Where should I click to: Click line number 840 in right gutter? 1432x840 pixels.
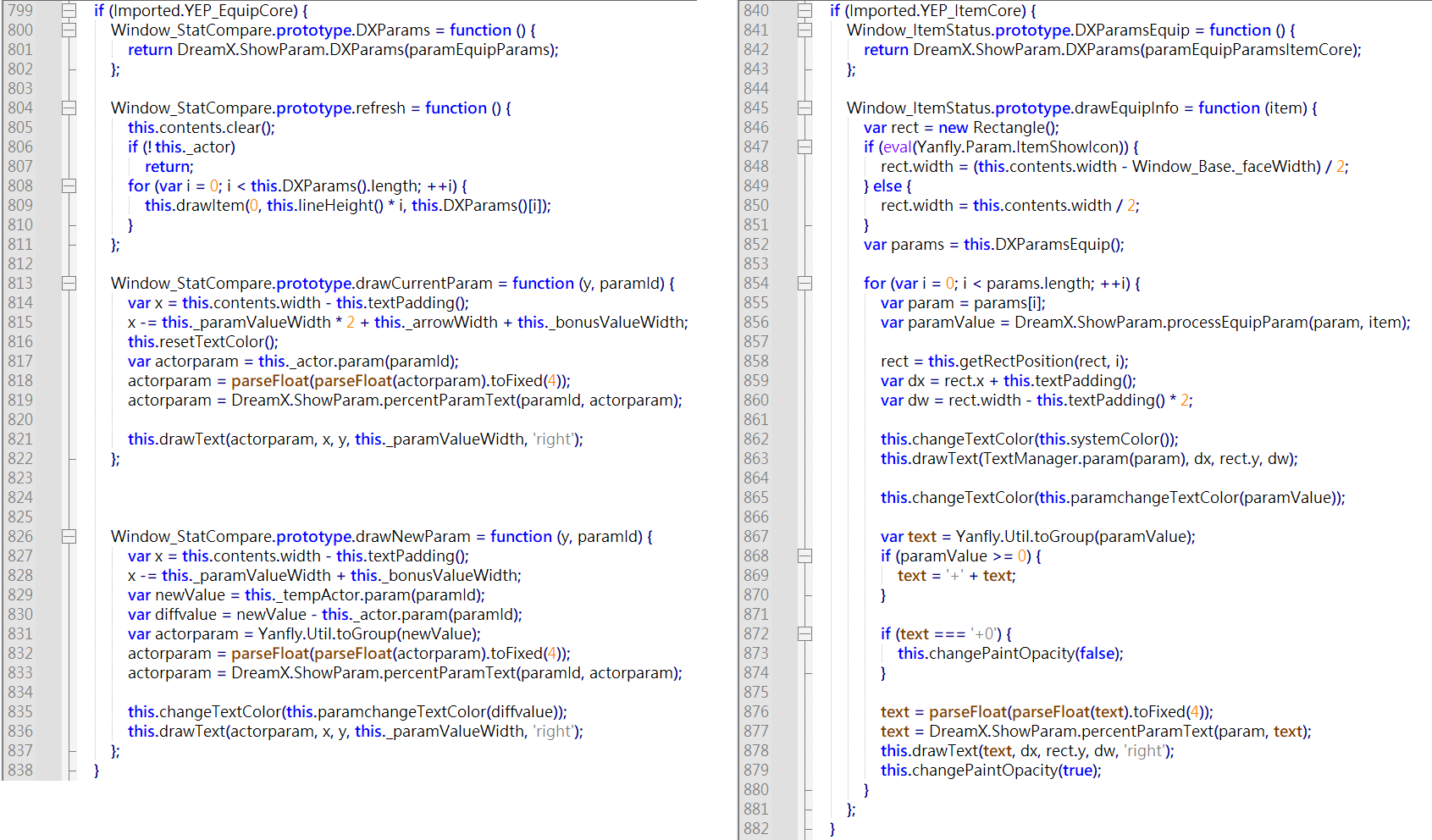(756, 11)
